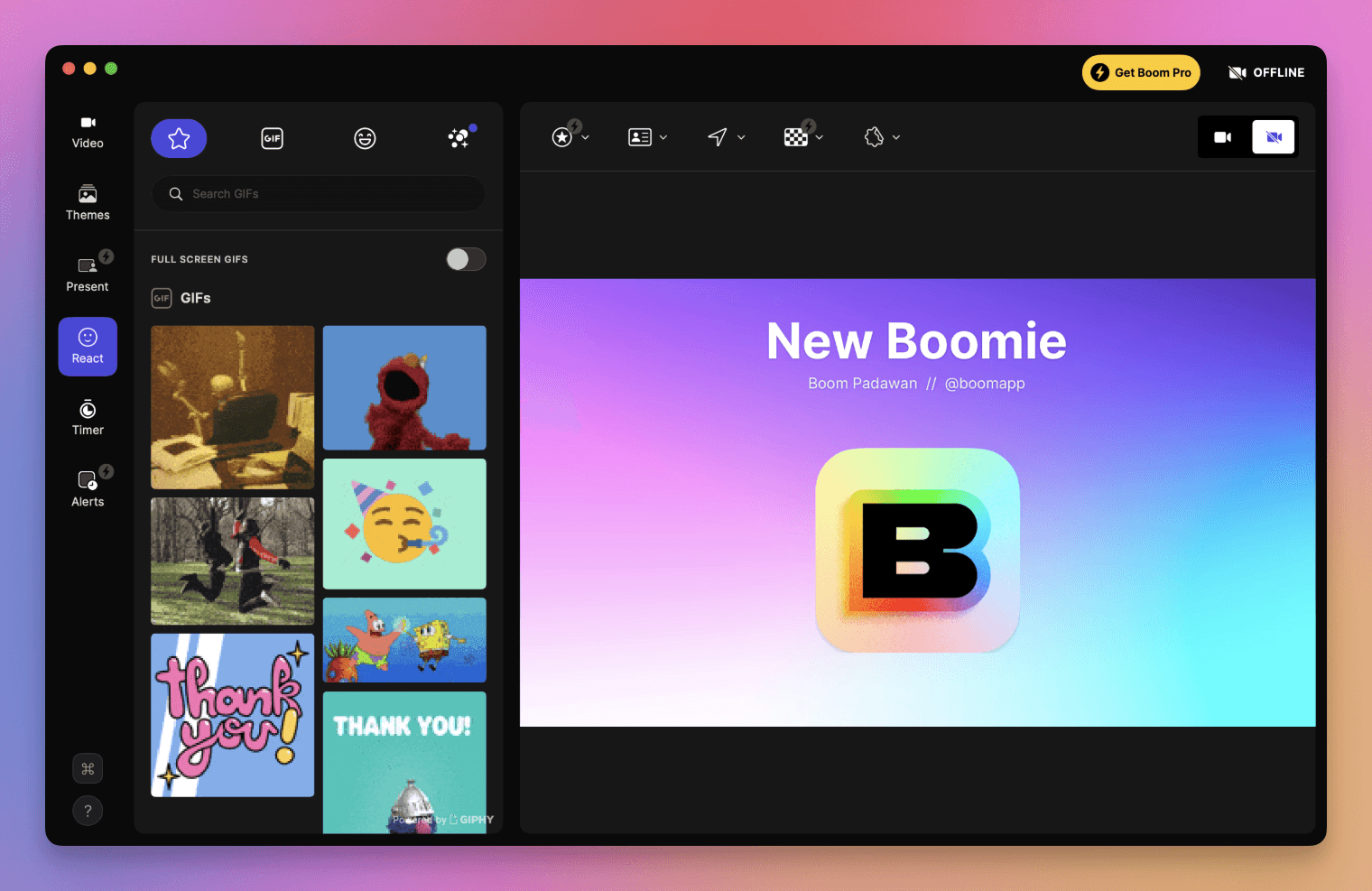This screenshot has width=1372, height=891.
Task: Select the red Elmo GIF
Action: click(x=404, y=388)
